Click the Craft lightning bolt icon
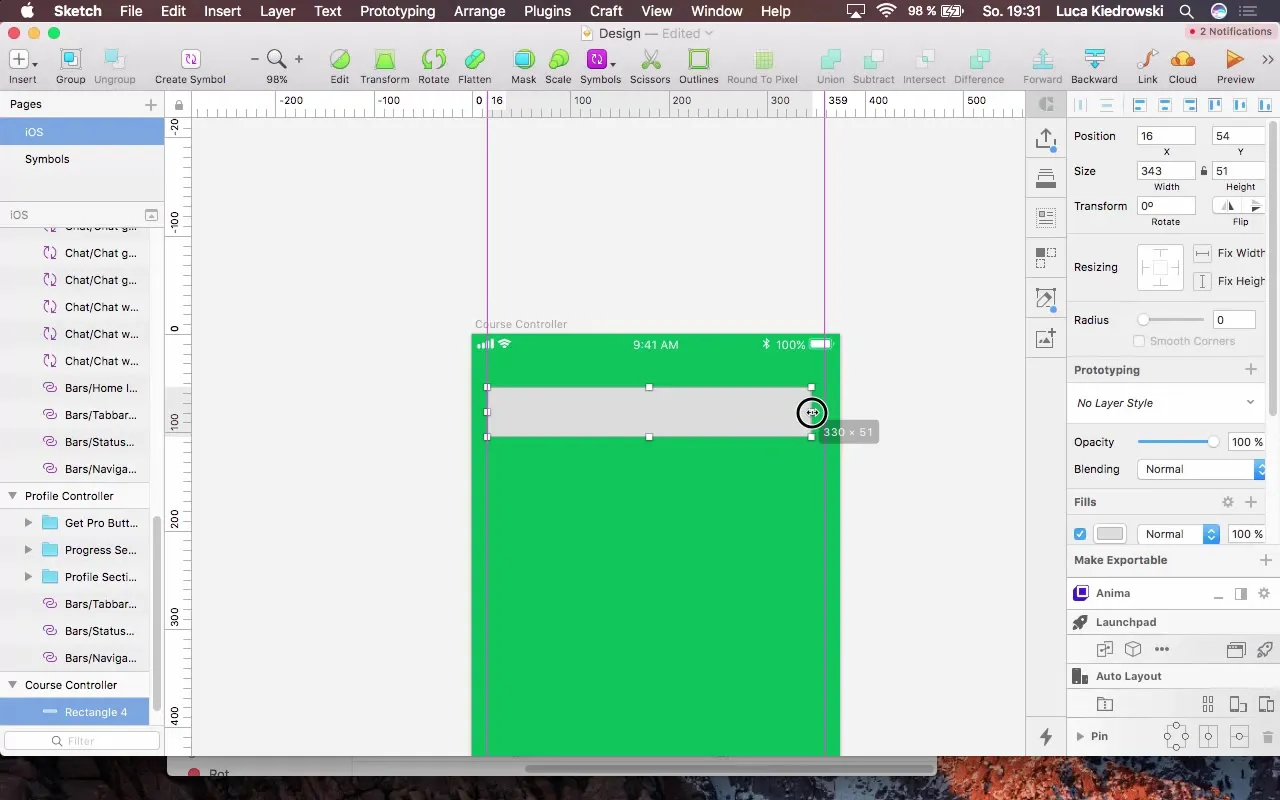Screen dimensions: 1280x800 1046,737
